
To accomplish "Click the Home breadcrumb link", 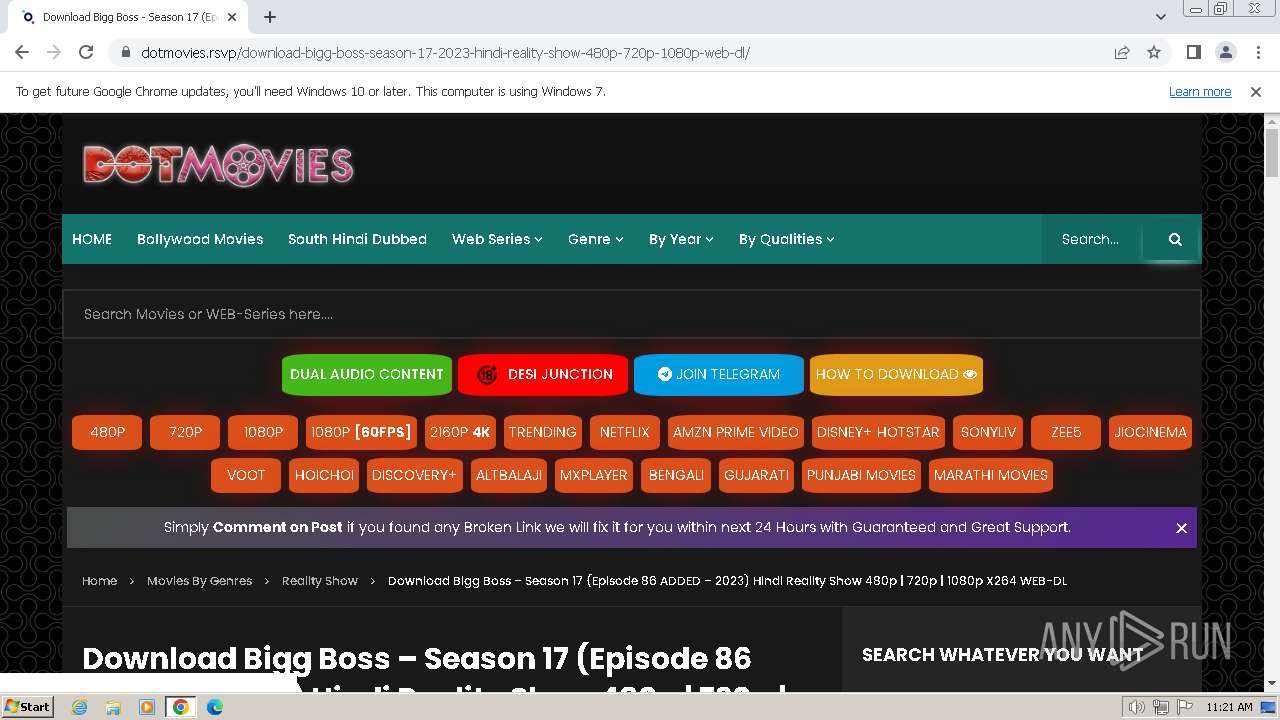I will click(99, 581).
